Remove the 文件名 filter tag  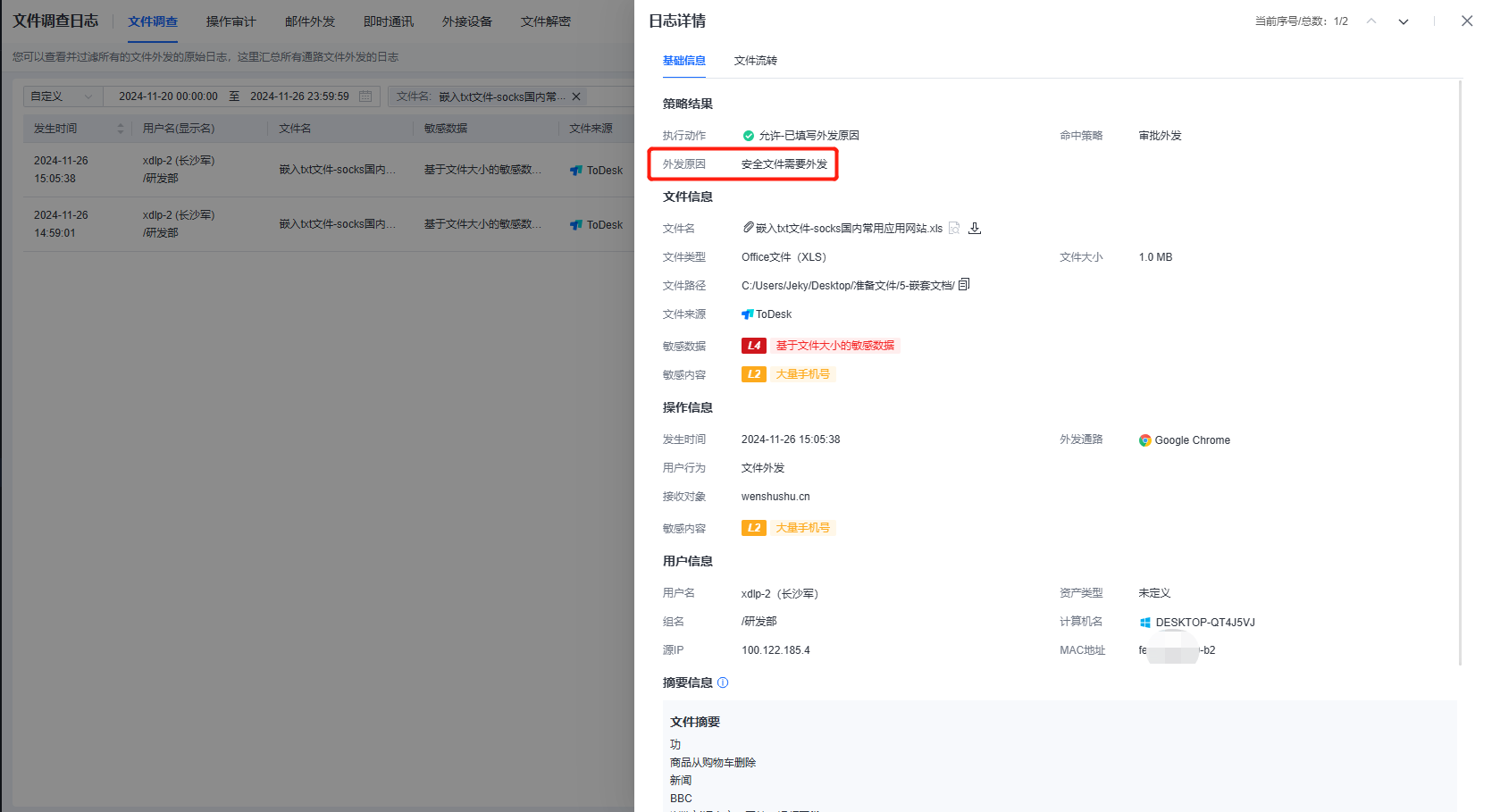(576, 96)
